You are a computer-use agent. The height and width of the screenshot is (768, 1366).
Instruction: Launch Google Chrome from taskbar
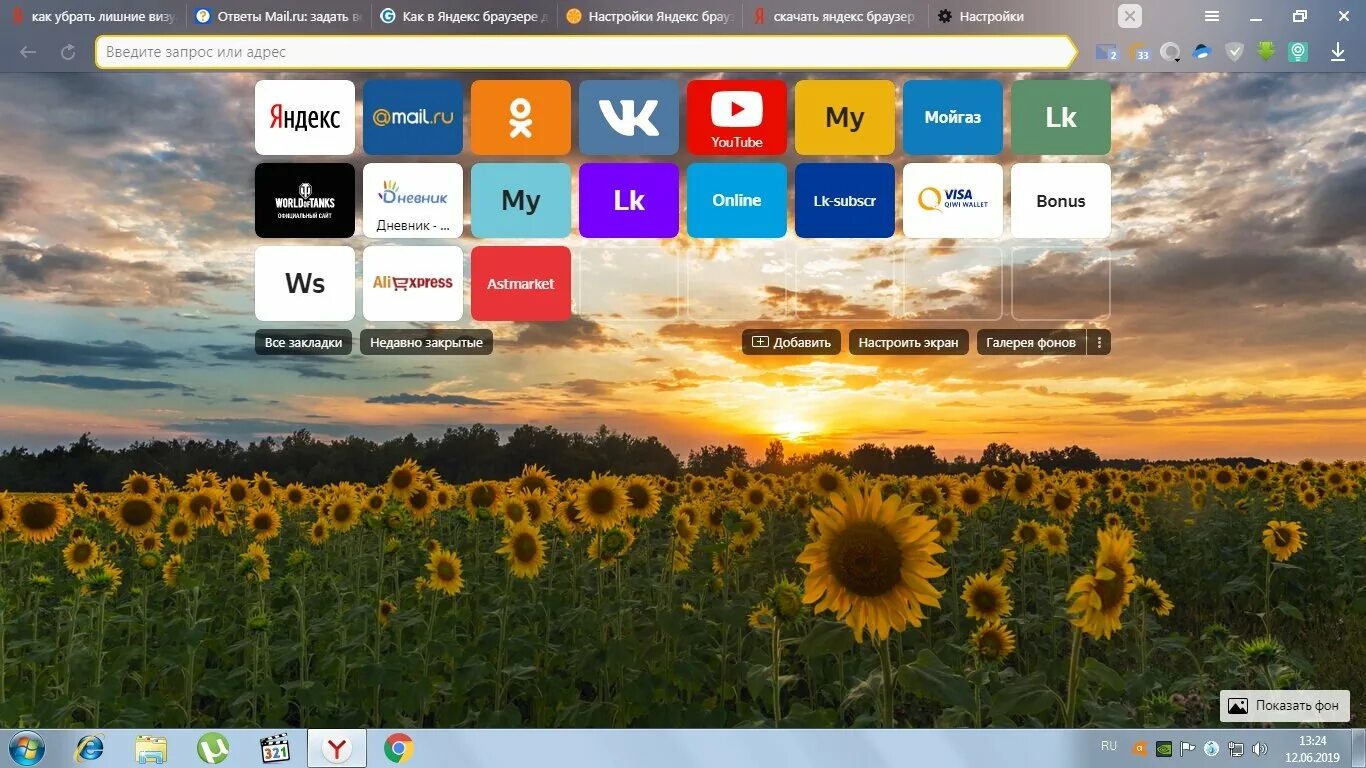399,748
